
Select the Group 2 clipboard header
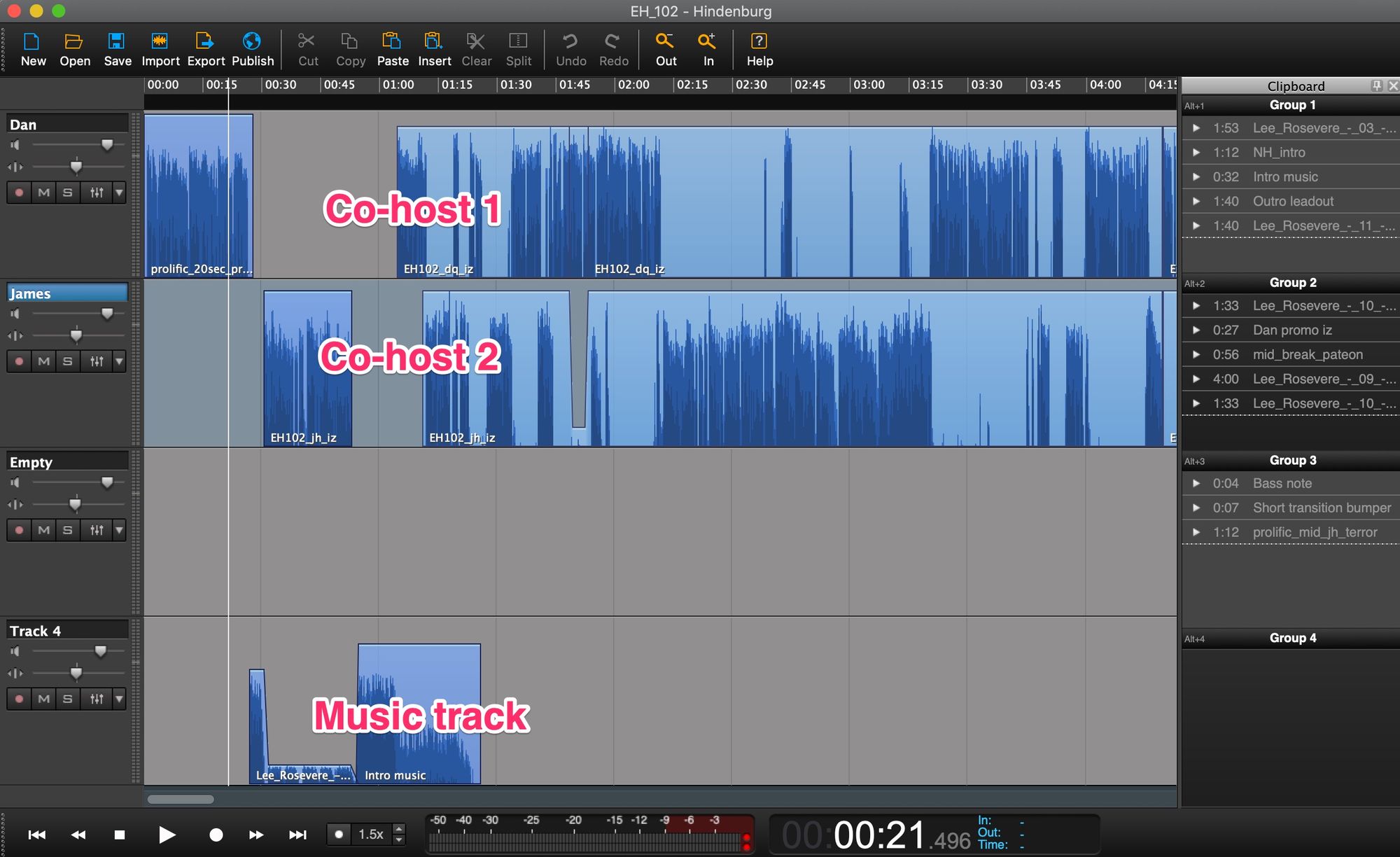(1292, 283)
